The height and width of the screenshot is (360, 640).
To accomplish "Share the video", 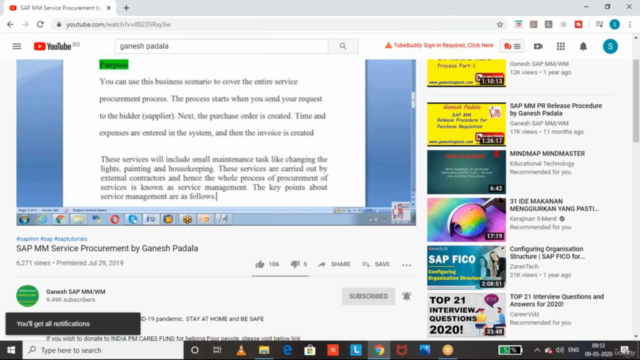I will click(x=334, y=264).
